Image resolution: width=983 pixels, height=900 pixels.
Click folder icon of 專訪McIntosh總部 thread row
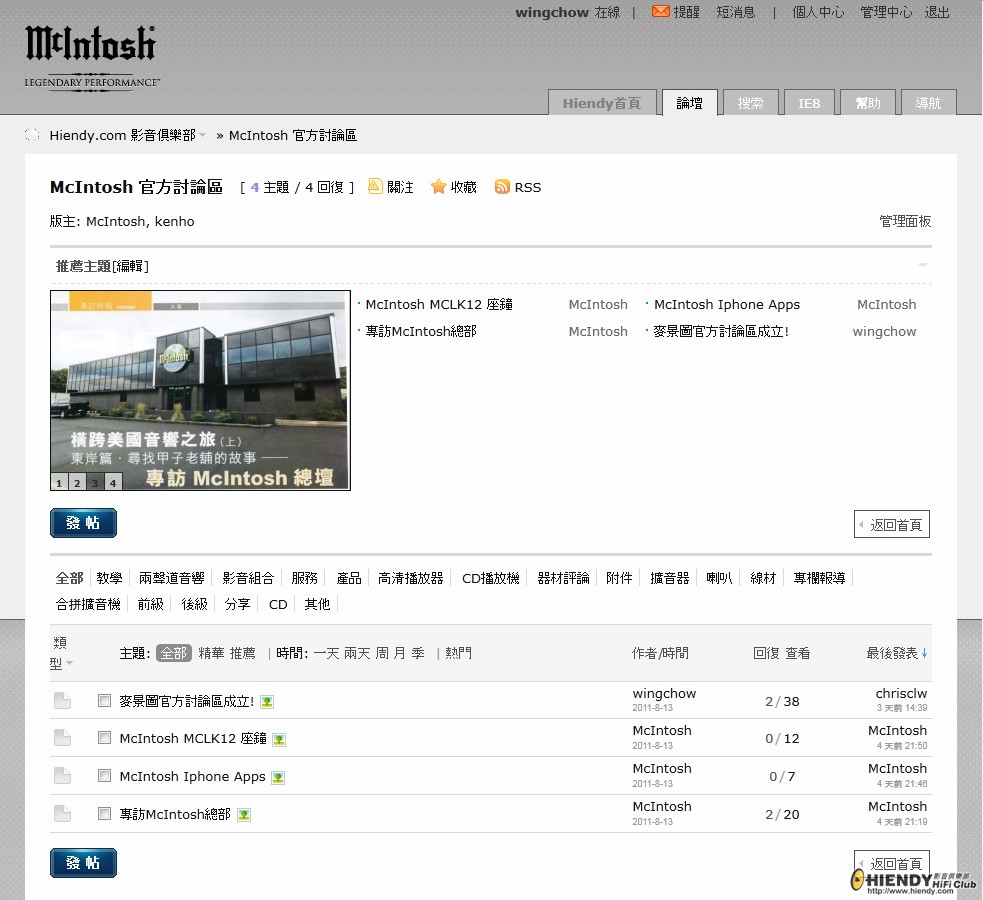[62, 814]
